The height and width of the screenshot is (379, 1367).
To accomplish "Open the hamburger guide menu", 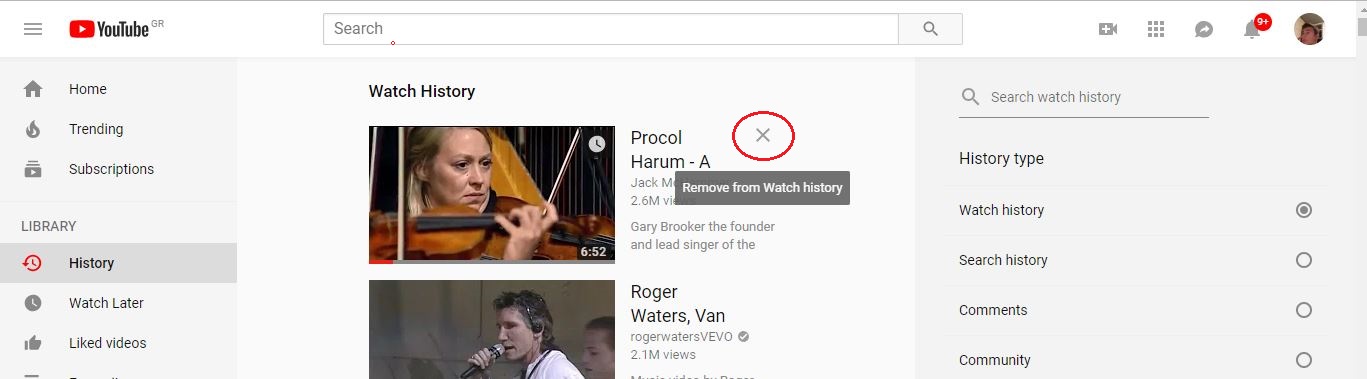I will coord(33,29).
